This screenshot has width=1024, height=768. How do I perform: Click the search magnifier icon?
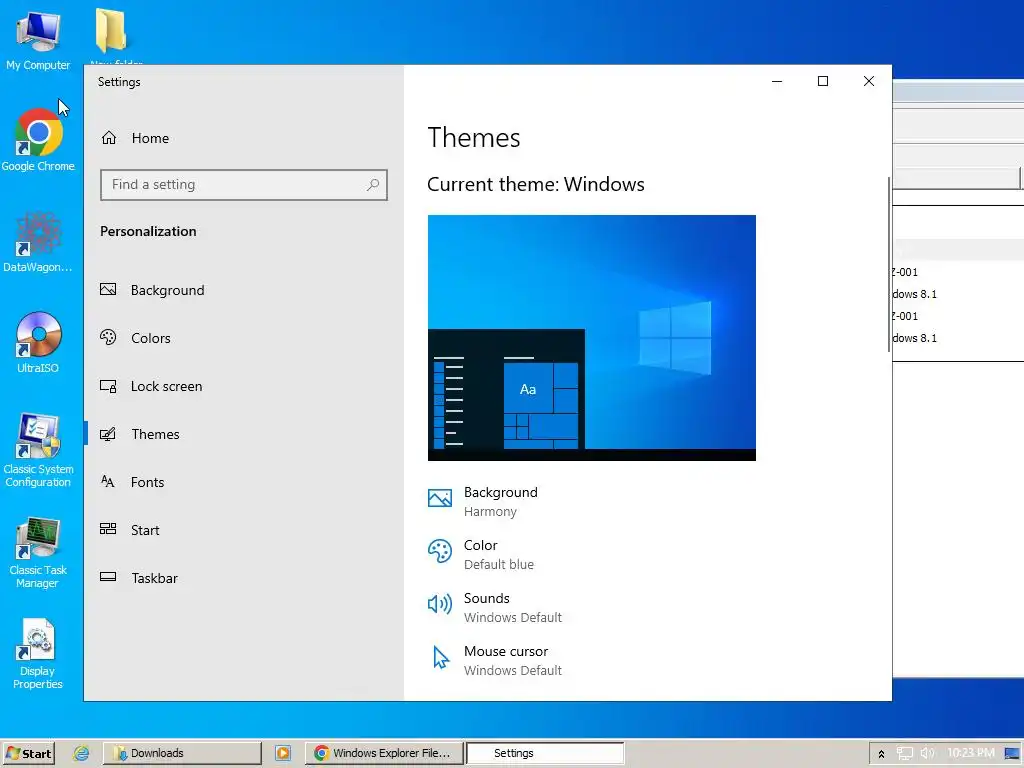point(373,185)
